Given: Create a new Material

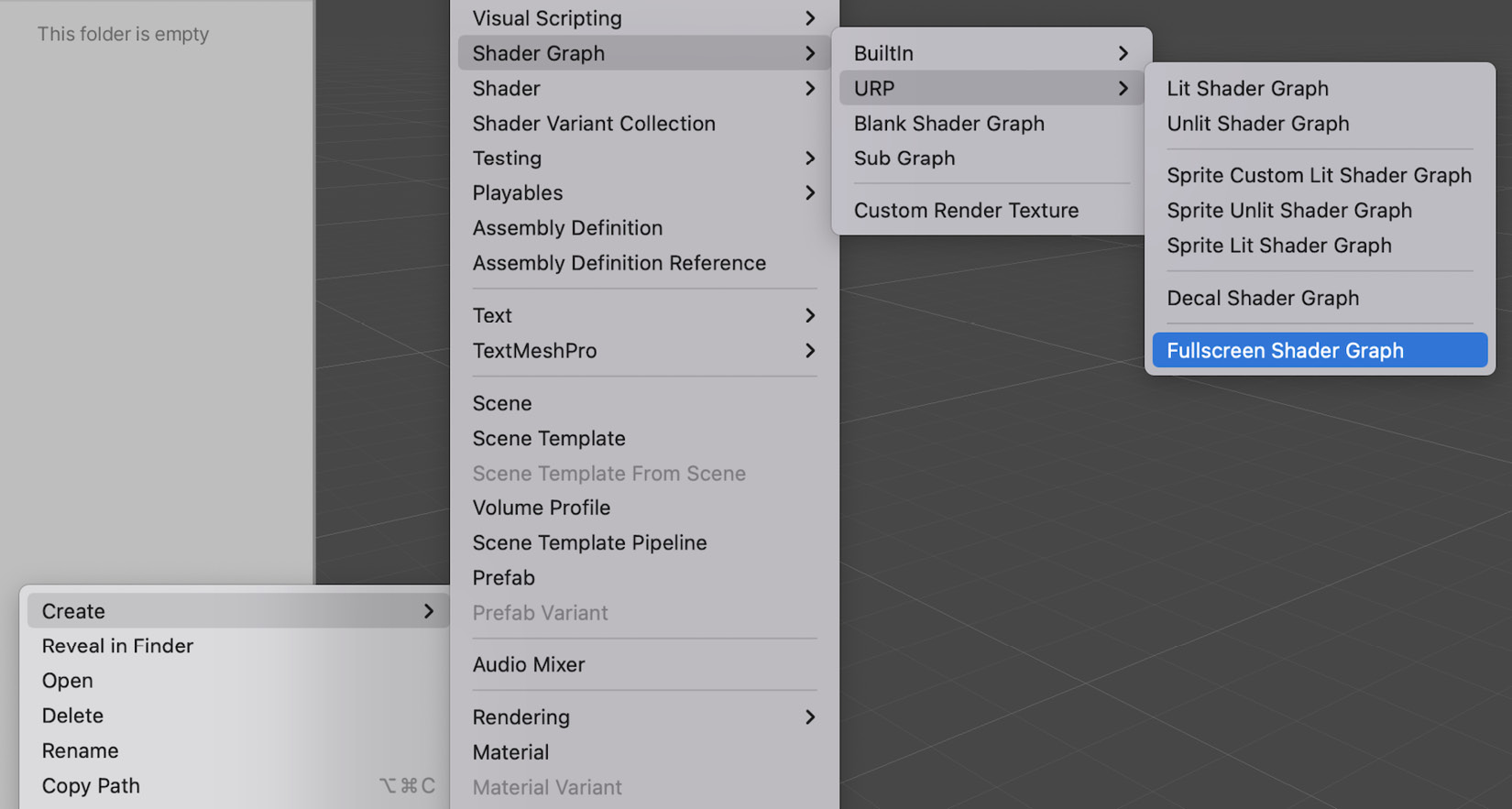Looking at the screenshot, I should coord(644,752).
